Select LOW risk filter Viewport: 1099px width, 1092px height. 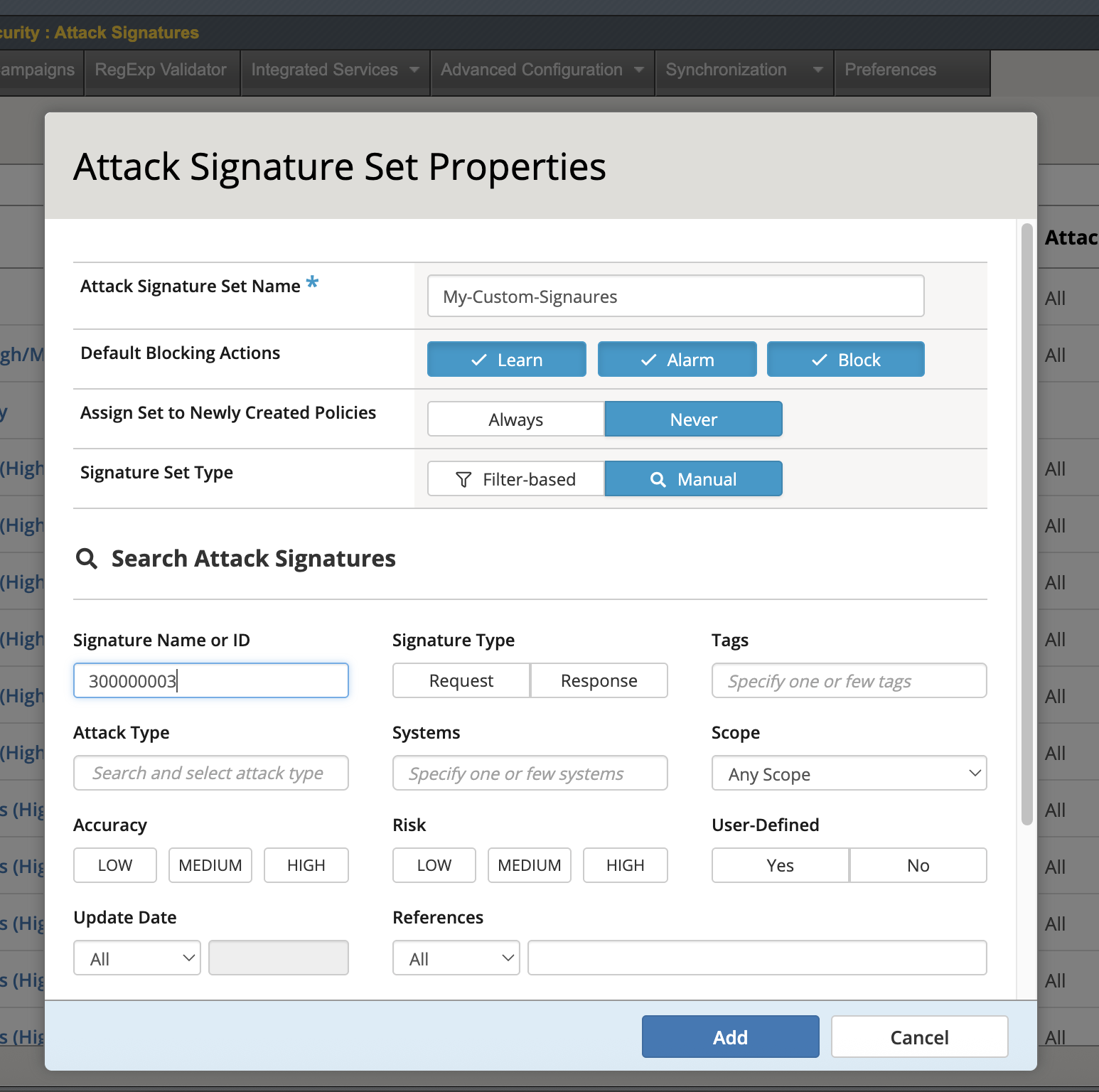[434, 865]
